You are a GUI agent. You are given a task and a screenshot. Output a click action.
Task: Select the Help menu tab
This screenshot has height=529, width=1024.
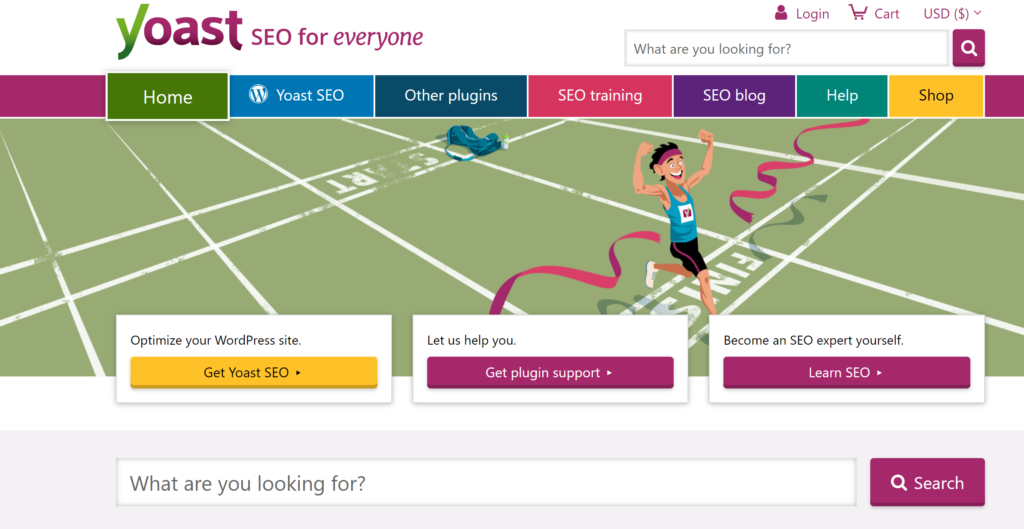pos(842,96)
